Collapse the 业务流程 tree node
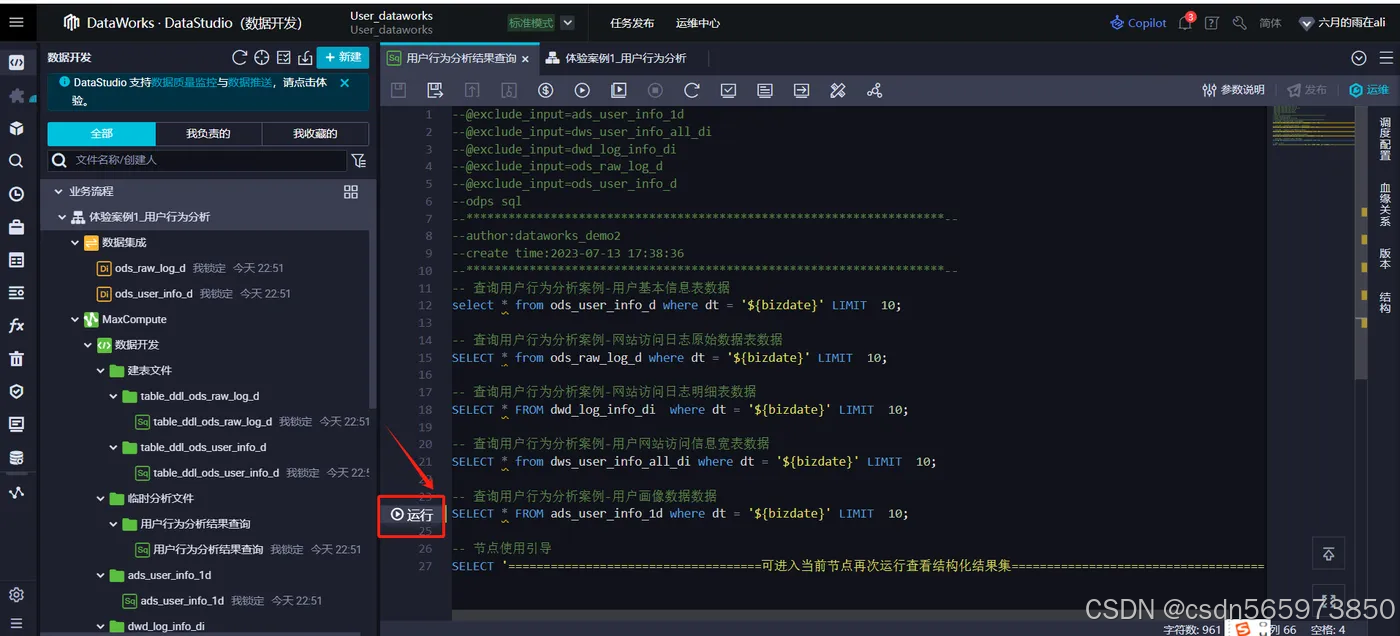 58,190
